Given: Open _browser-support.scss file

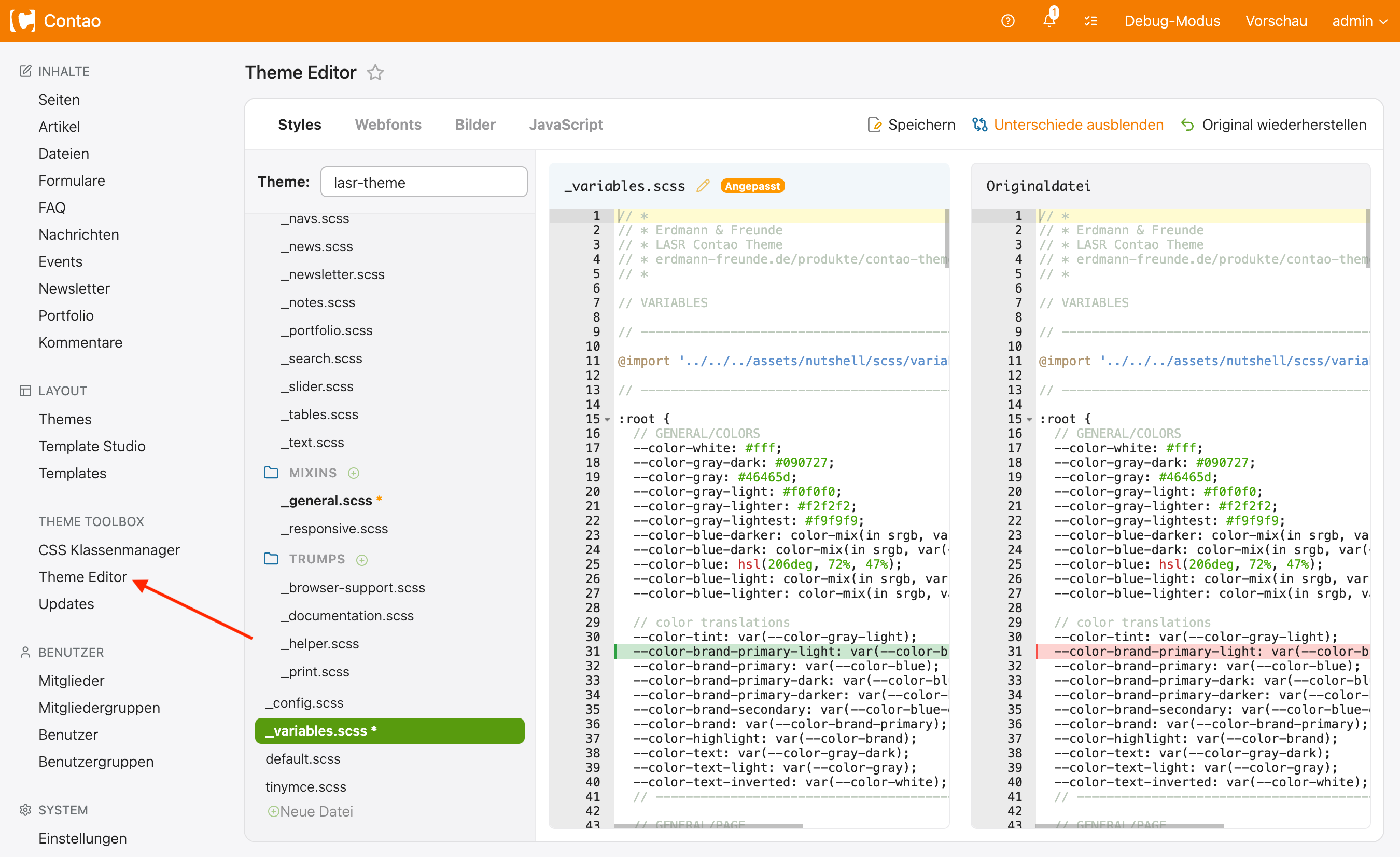Looking at the screenshot, I should [353, 588].
